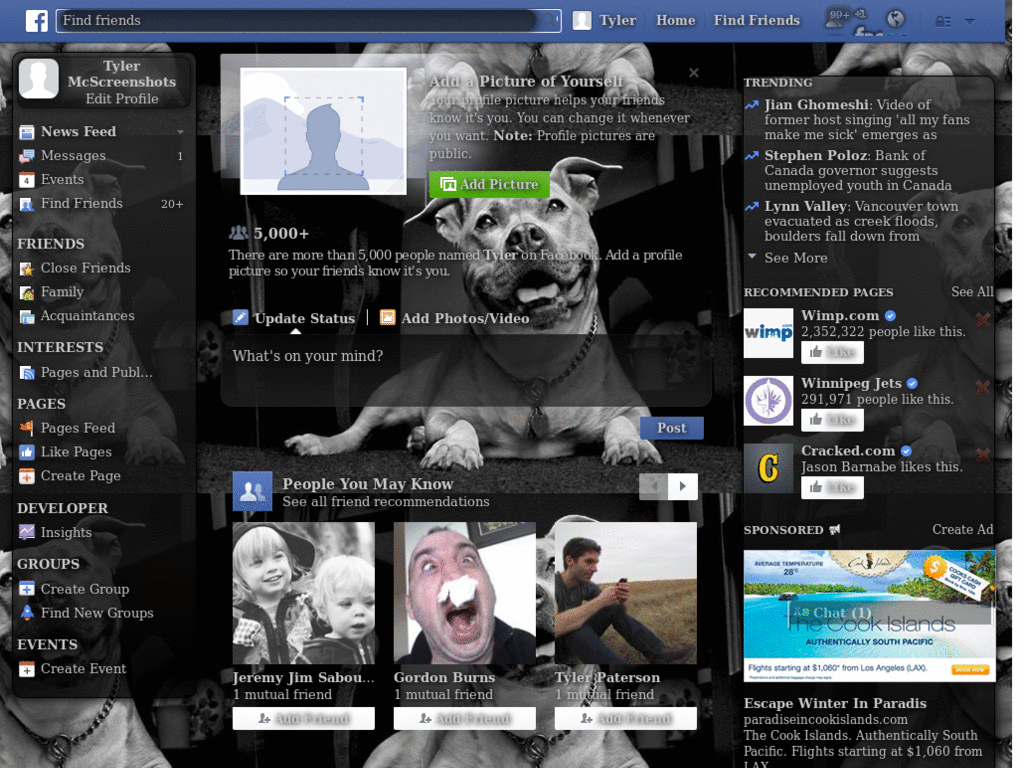This screenshot has width=1024, height=768.
Task: Open the account menu dropdown arrow
Action: (x=970, y=21)
